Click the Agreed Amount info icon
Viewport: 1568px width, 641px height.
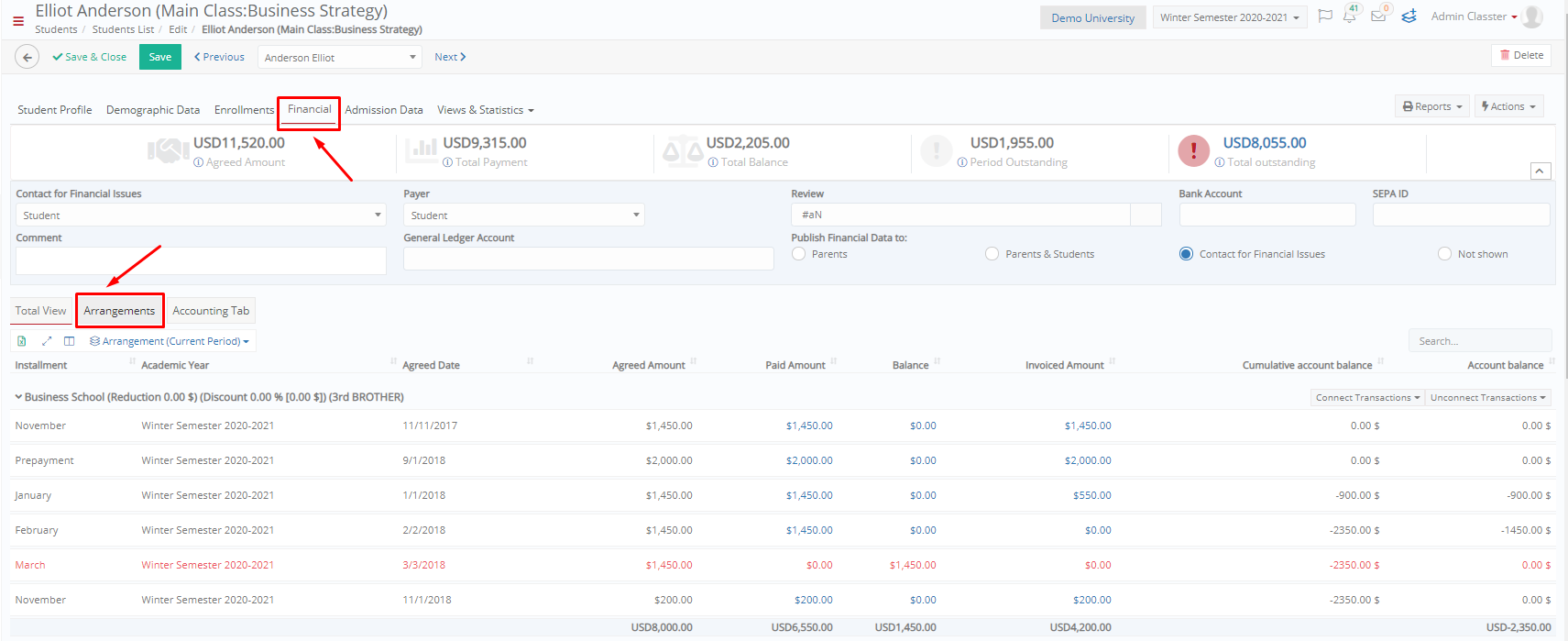pyautogui.click(x=199, y=162)
